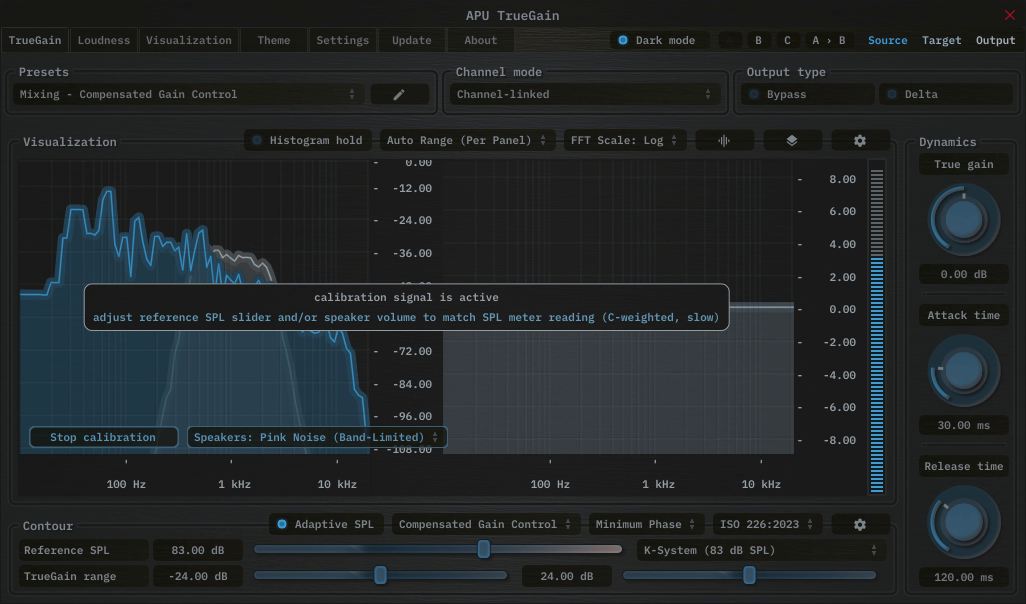The width and height of the screenshot is (1026, 604).
Task: Click the A to B copy button
Action: point(828,41)
